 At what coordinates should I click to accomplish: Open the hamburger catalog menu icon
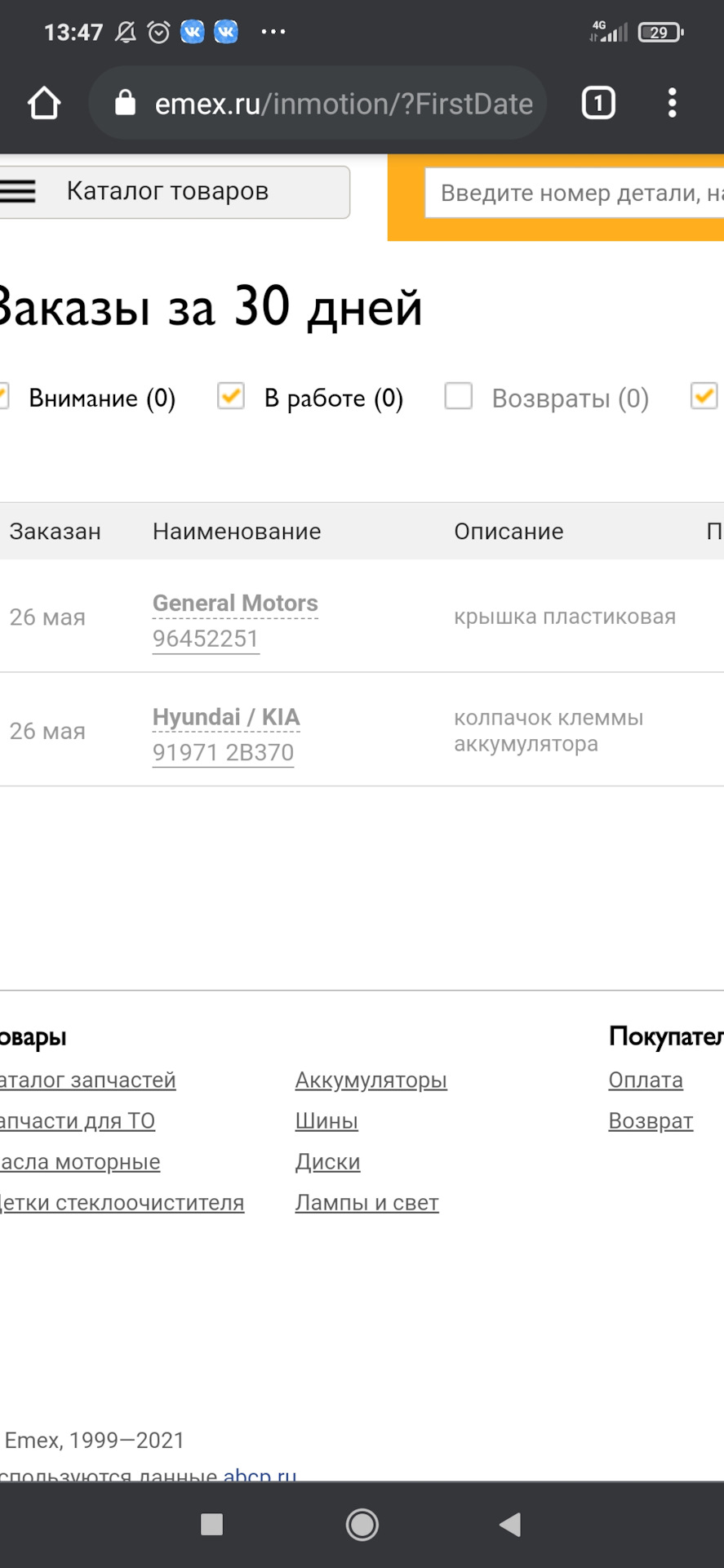tap(18, 191)
